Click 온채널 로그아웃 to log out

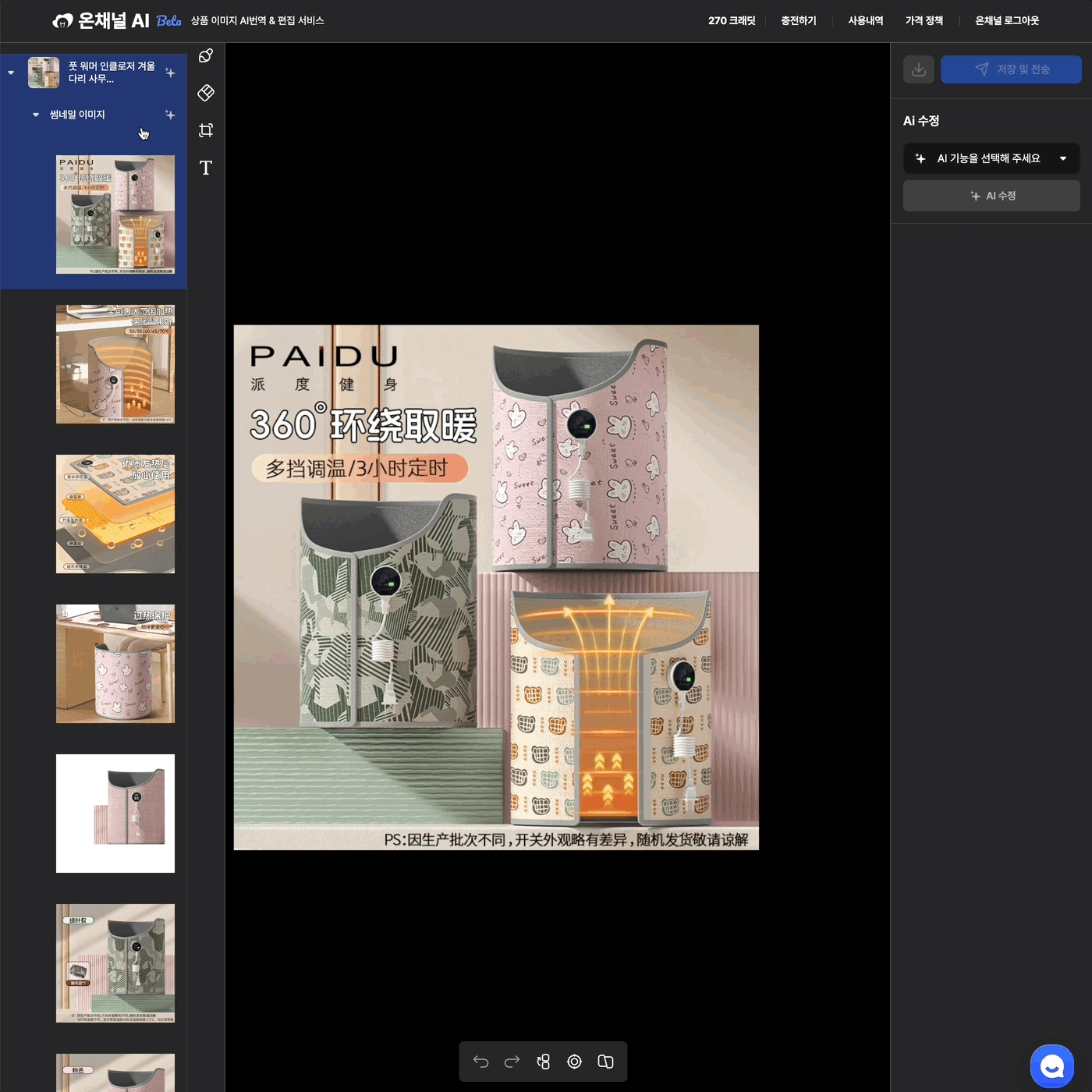point(1007,21)
